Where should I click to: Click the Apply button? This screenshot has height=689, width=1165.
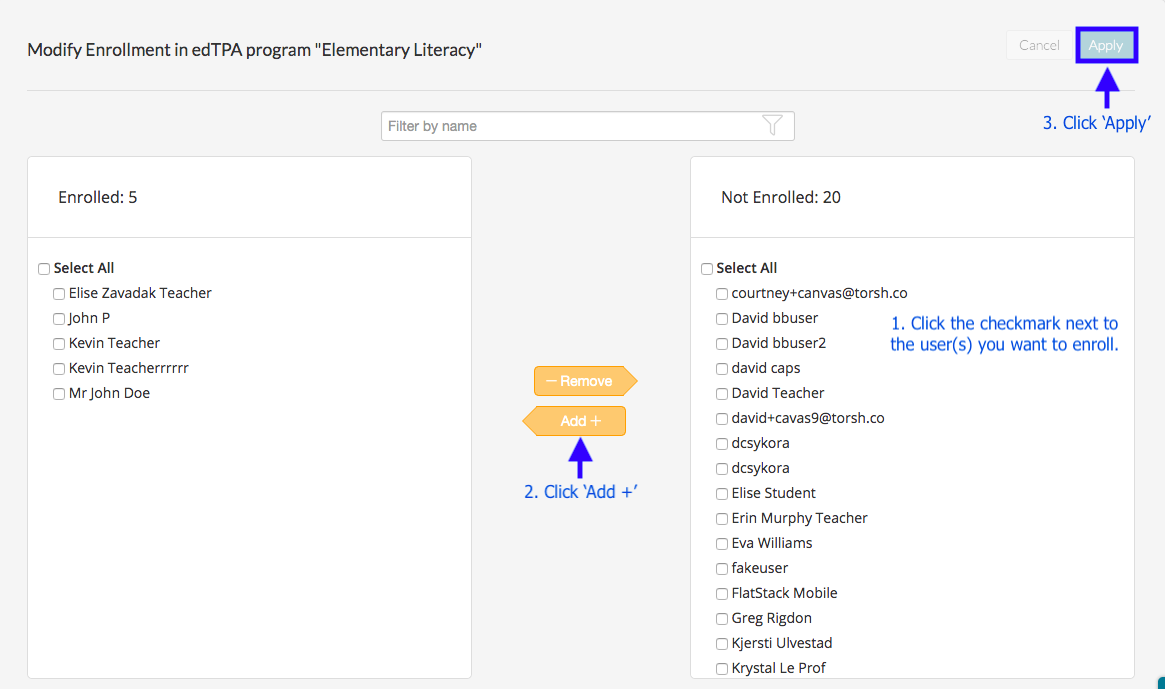[x=1106, y=45]
